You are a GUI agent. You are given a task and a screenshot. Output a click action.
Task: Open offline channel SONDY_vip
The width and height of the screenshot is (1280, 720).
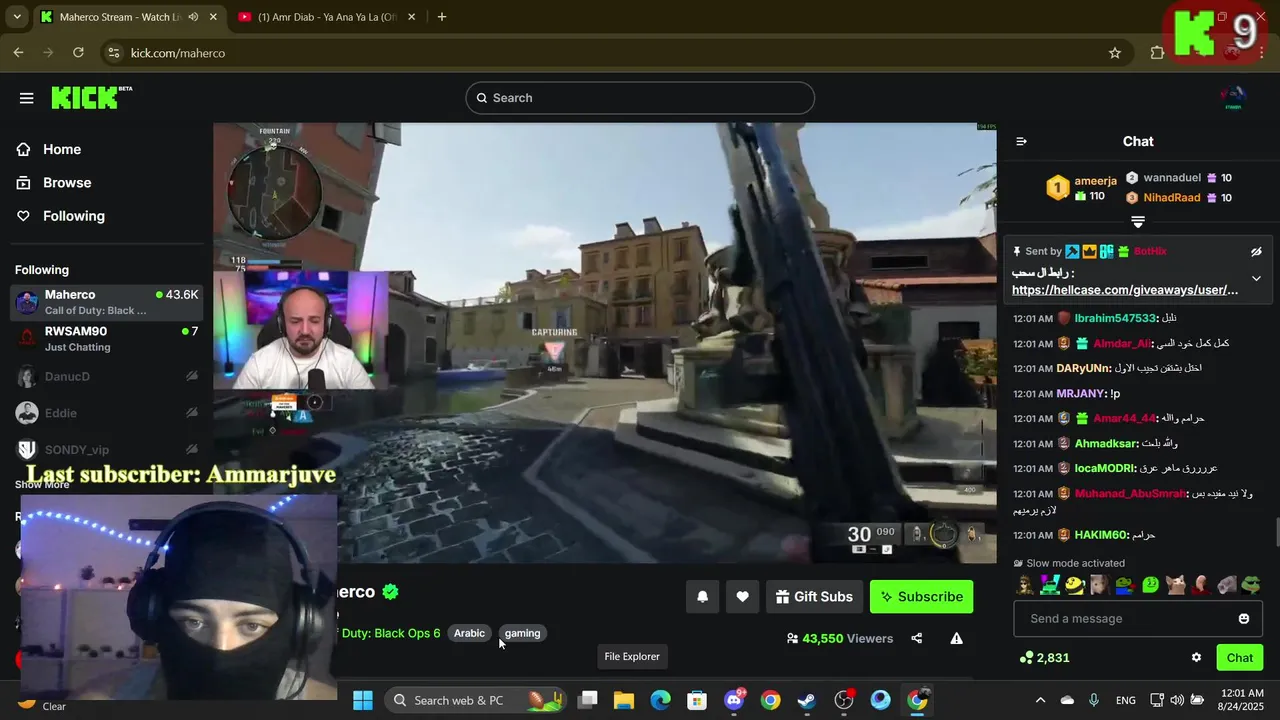[106, 450]
